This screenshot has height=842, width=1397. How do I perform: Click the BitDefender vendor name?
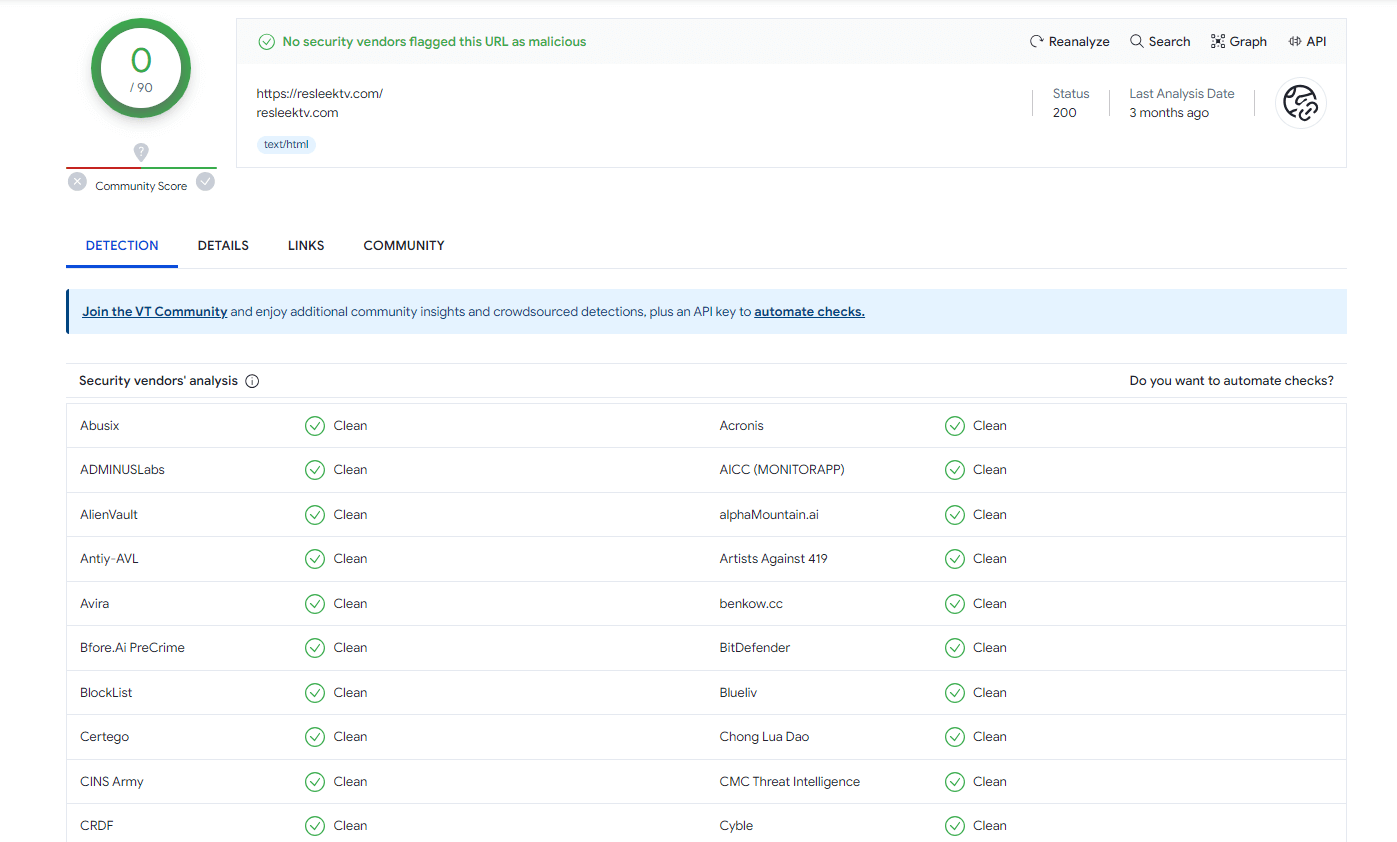coord(755,648)
